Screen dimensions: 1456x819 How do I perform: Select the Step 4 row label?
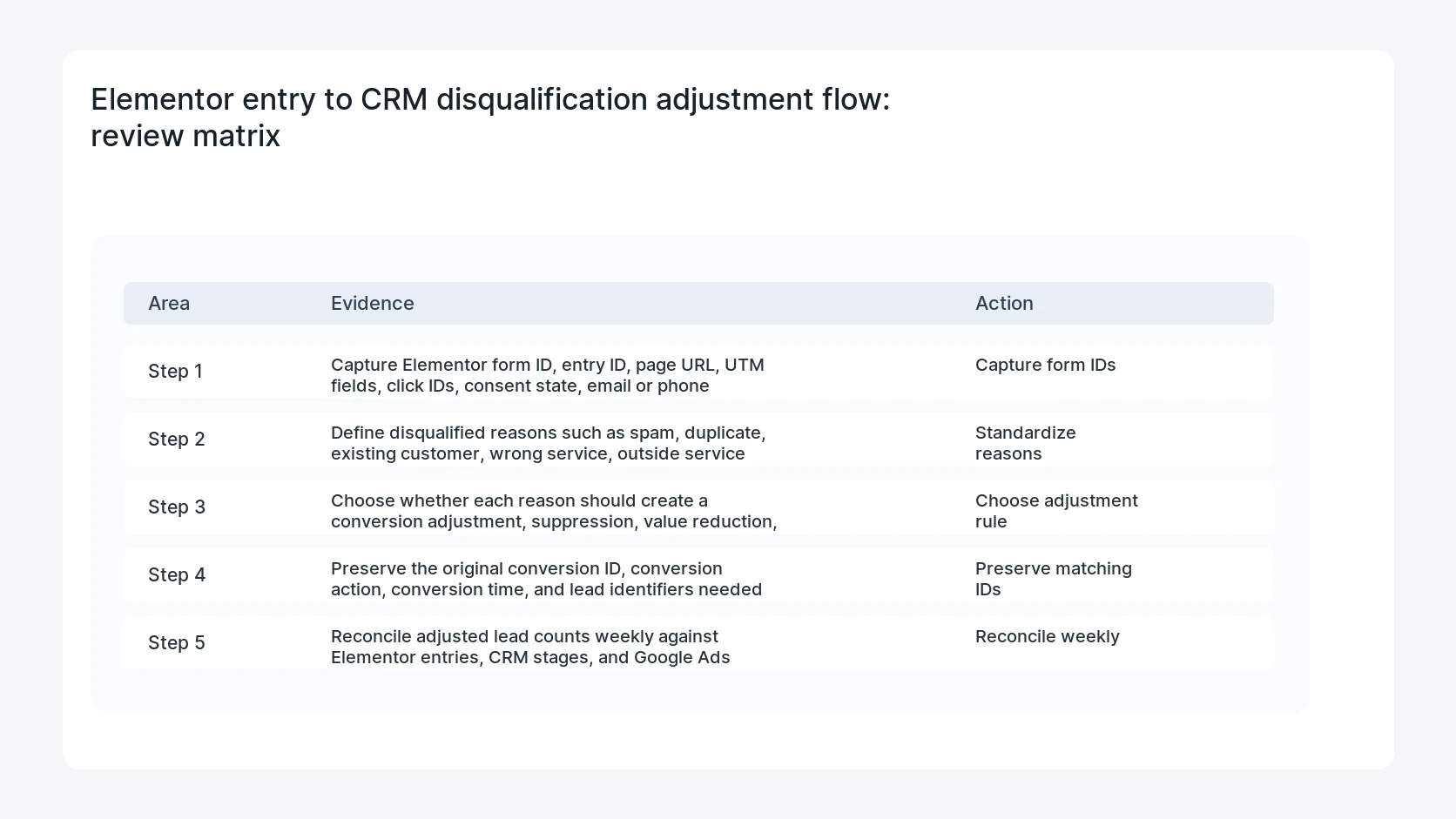pos(177,574)
